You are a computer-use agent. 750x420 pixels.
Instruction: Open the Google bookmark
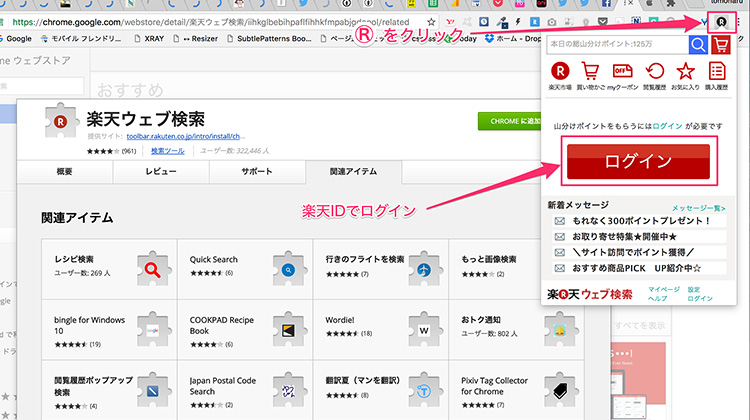pyautogui.click(x=16, y=39)
